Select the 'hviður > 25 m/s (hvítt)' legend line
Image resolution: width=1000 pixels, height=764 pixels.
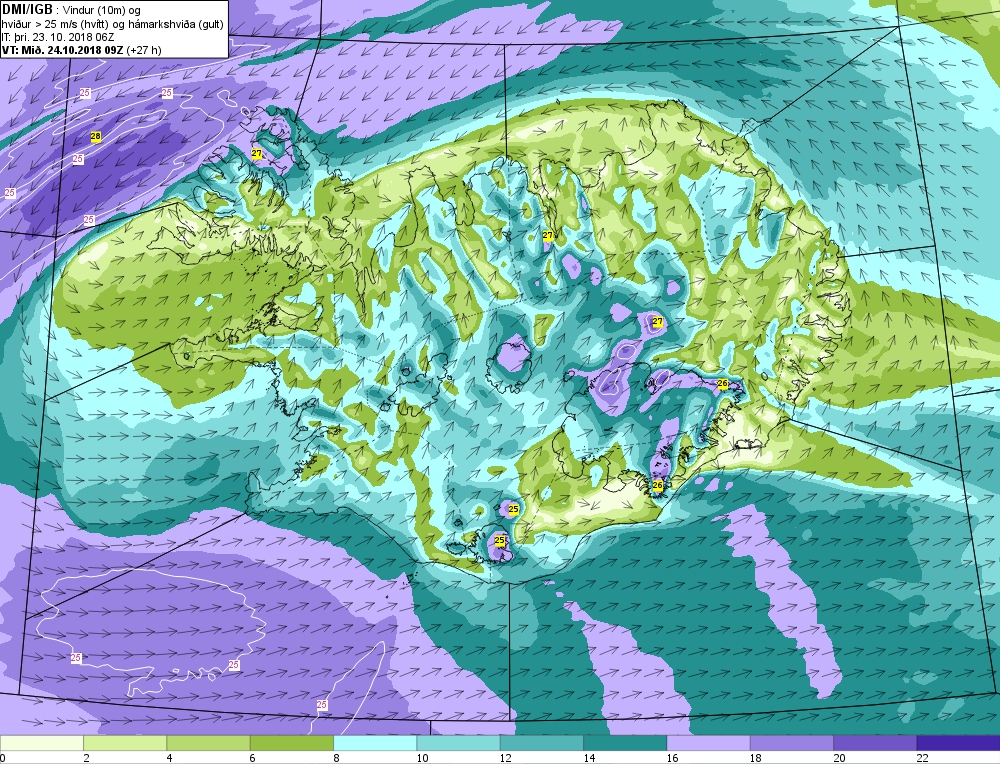click(55, 24)
